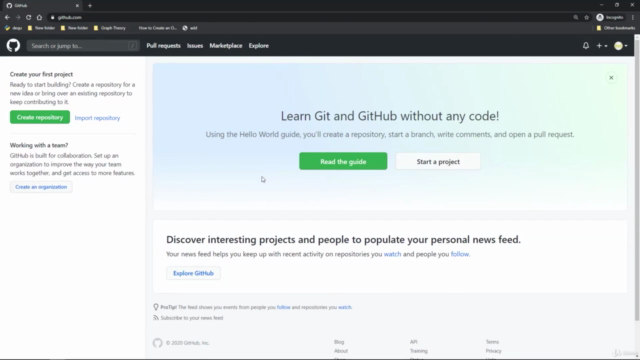Click the address bar lock icon
Screen dimensions: 640x360
(52, 18)
